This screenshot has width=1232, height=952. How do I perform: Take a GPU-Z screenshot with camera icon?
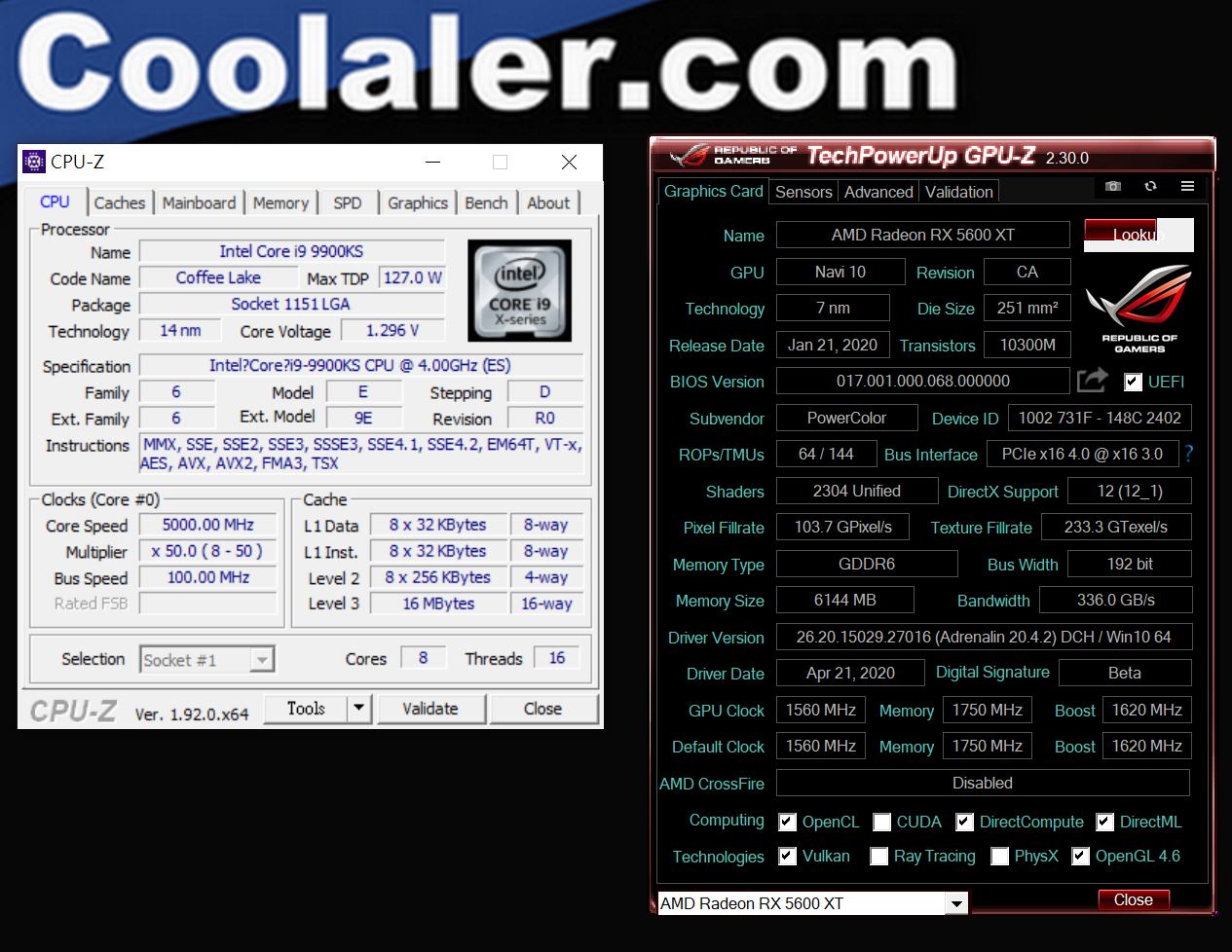click(x=1113, y=186)
